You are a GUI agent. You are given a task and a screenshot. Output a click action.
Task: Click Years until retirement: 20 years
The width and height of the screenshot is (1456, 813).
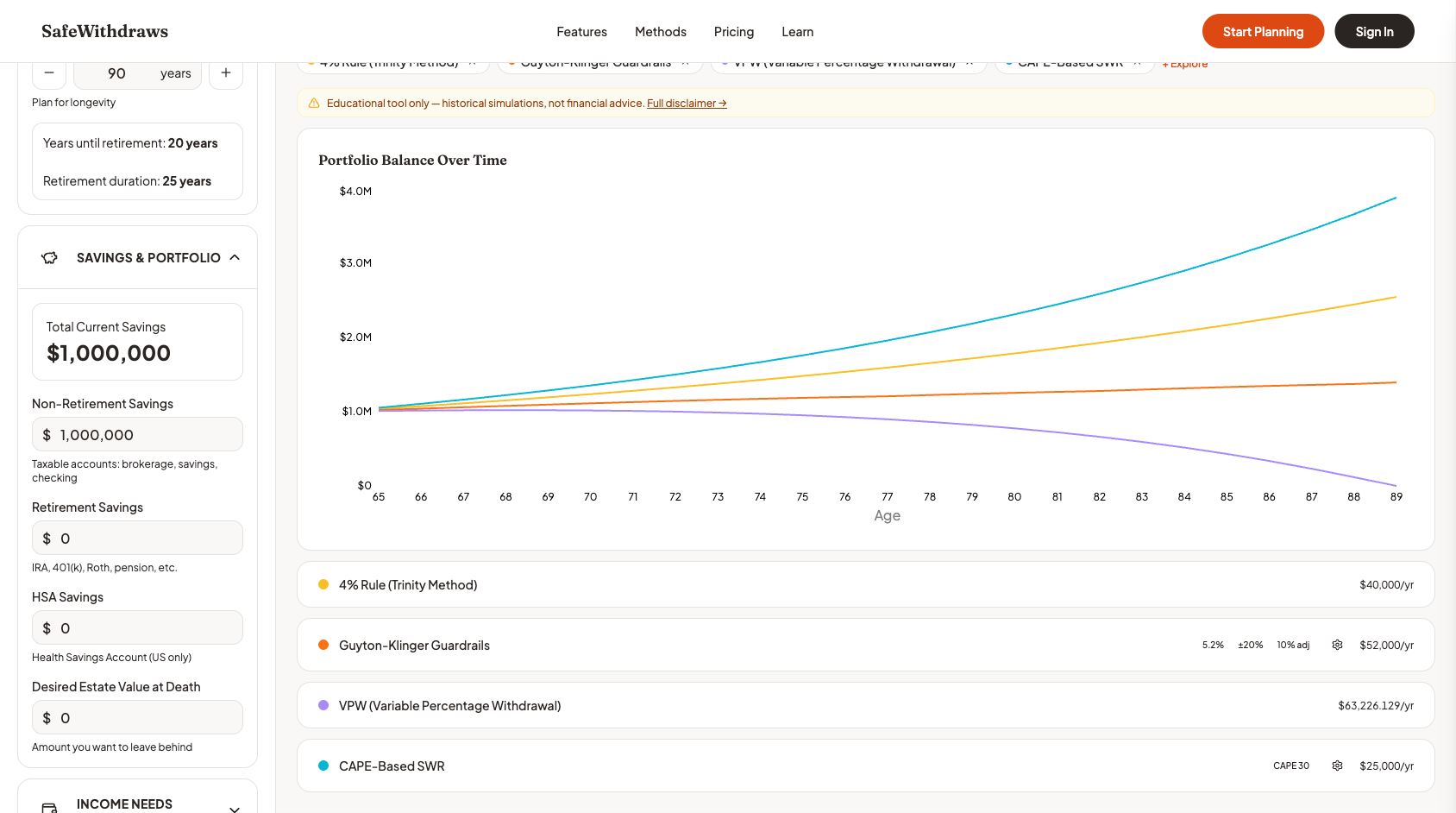point(130,143)
